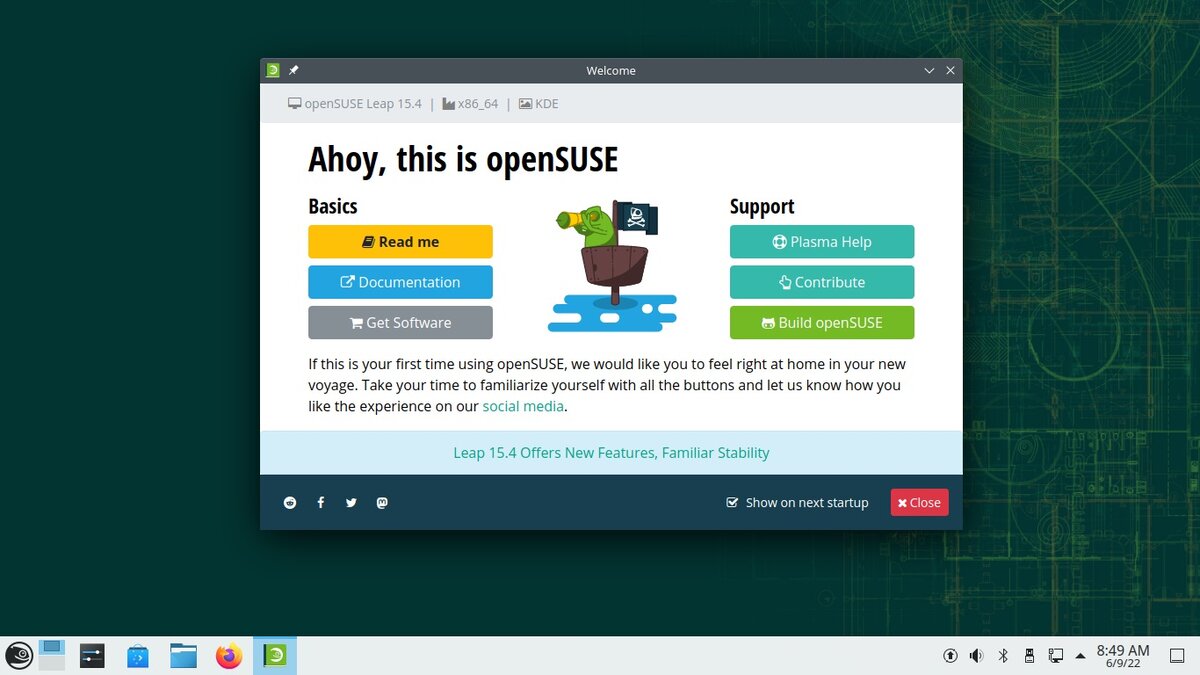Open Dolphin file manager from taskbar
1200x675 pixels.
(183, 656)
